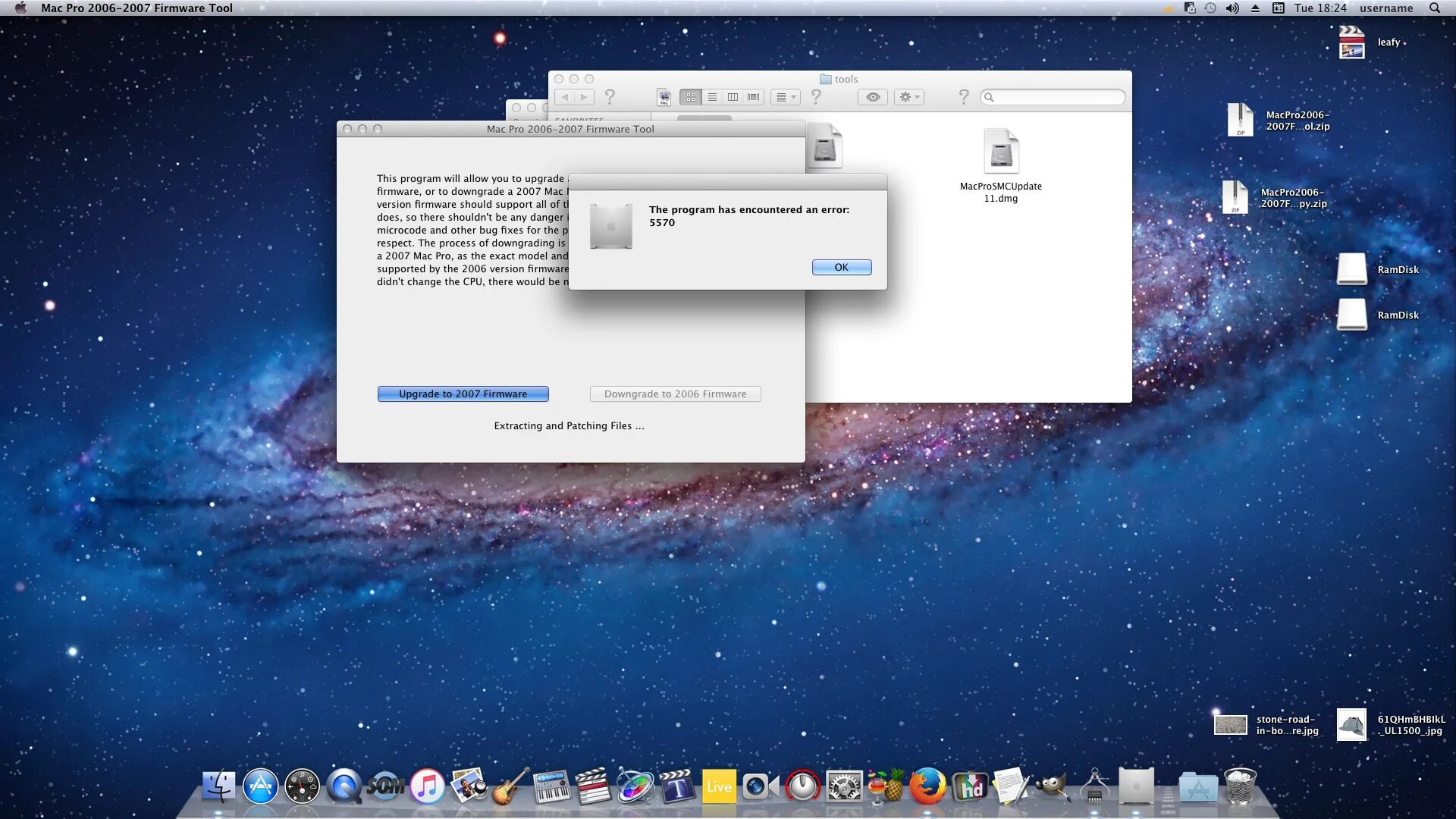Viewport: 1456px width, 819px height.
Task: Click the eject icon in menu bar
Action: 1255,8
